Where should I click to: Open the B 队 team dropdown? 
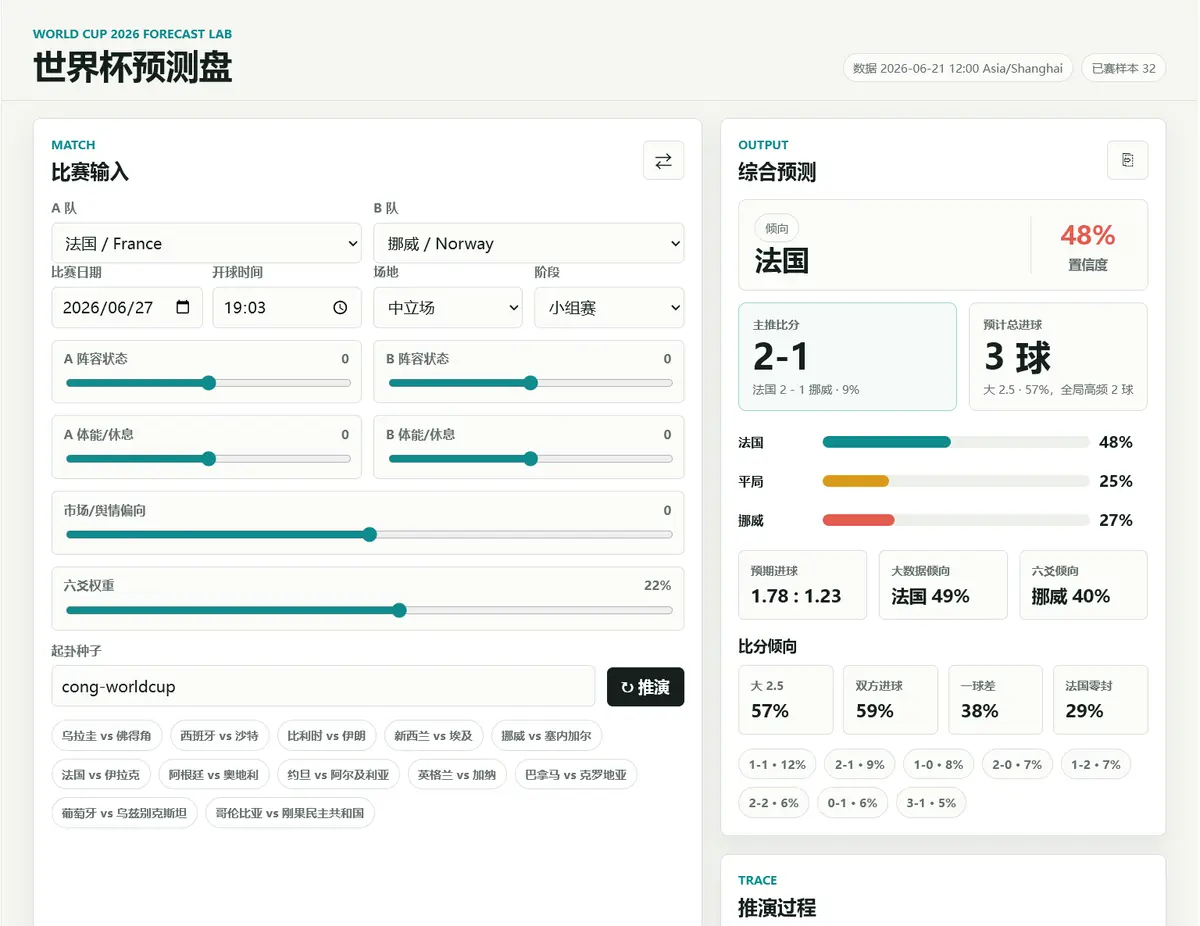[529, 243]
